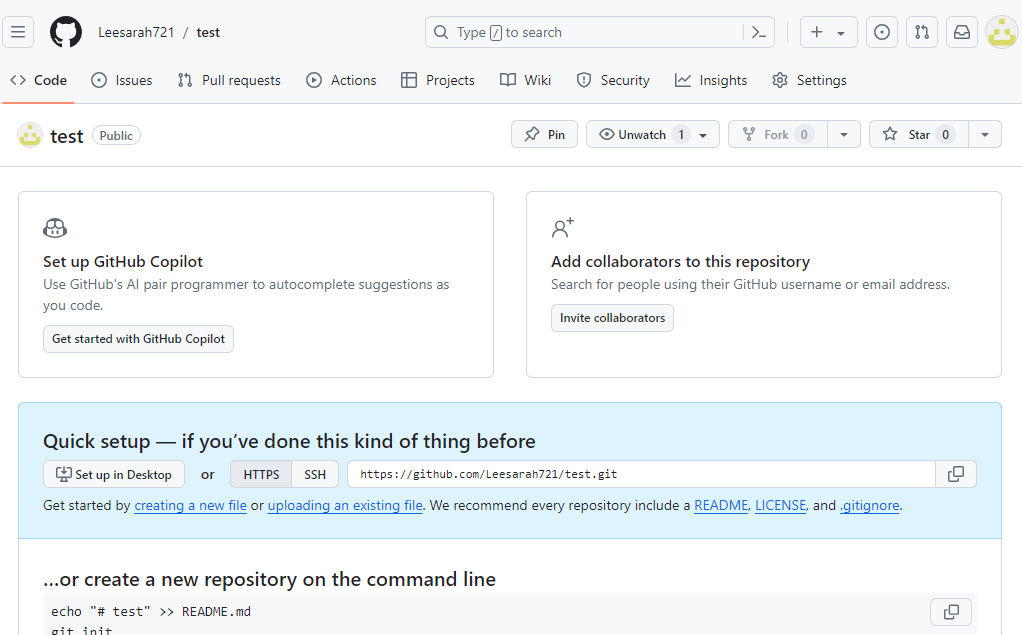Click the Add collaborators heading
This screenshot has width=1022, height=635.
(x=680, y=261)
